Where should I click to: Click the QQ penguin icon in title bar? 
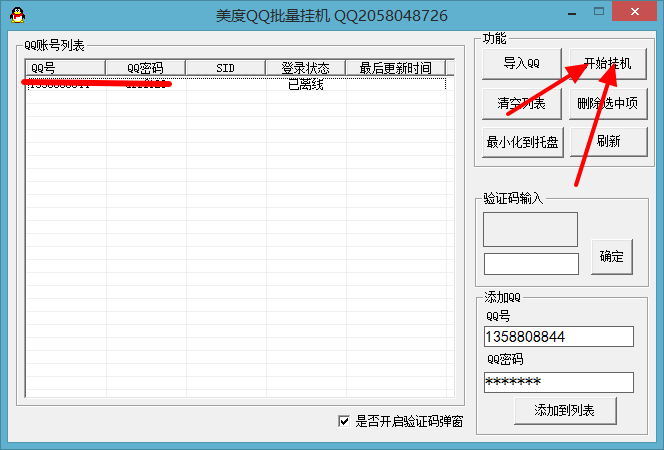click(x=17, y=15)
